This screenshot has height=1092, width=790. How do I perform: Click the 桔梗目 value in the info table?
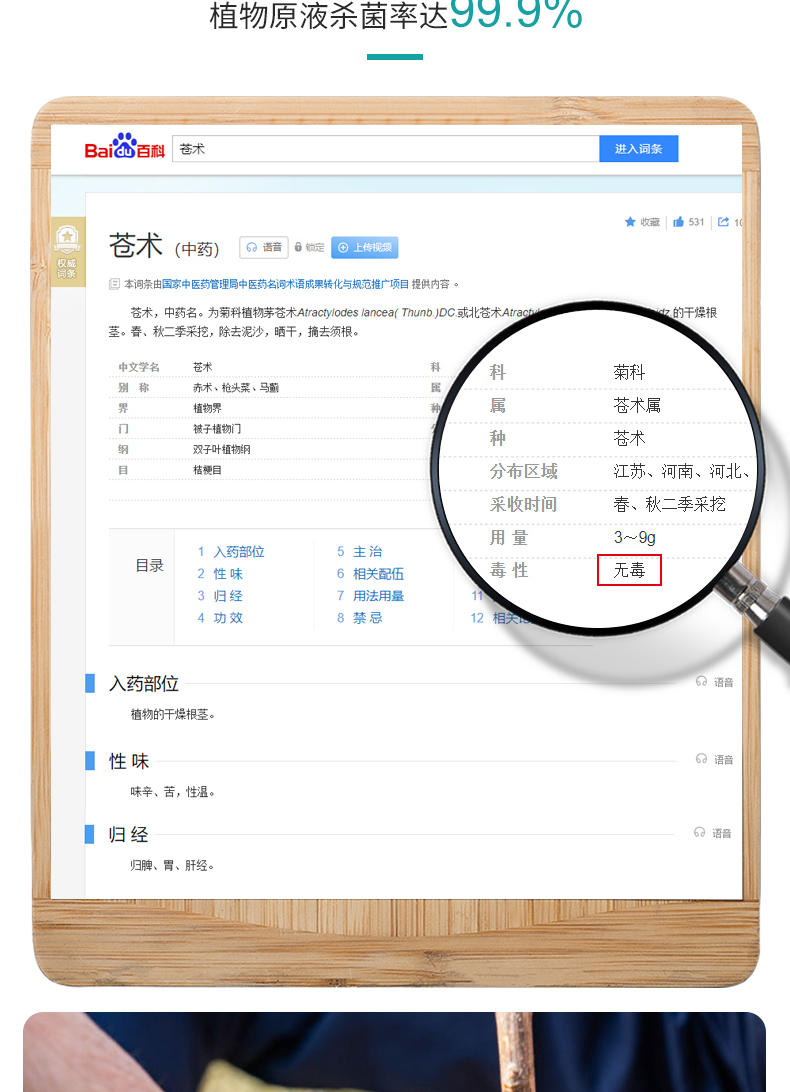[x=207, y=470]
